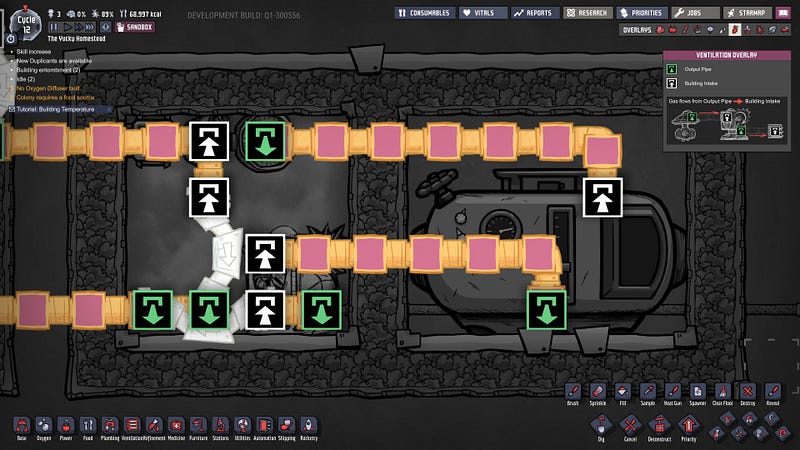Set game speed to double fast-forward
This screenshot has height=450, width=800.
(78, 27)
